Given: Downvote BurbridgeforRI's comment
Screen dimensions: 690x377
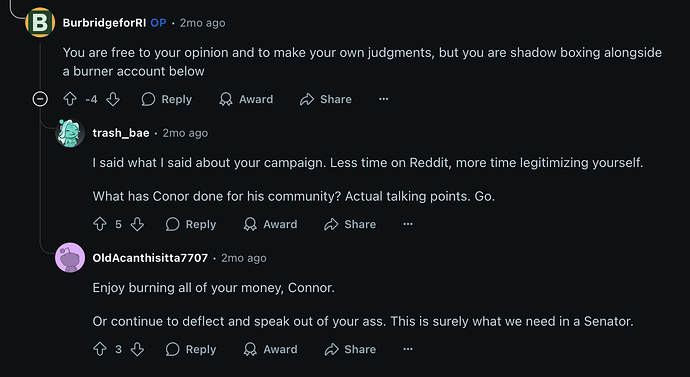Looking at the screenshot, I should [x=113, y=99].
